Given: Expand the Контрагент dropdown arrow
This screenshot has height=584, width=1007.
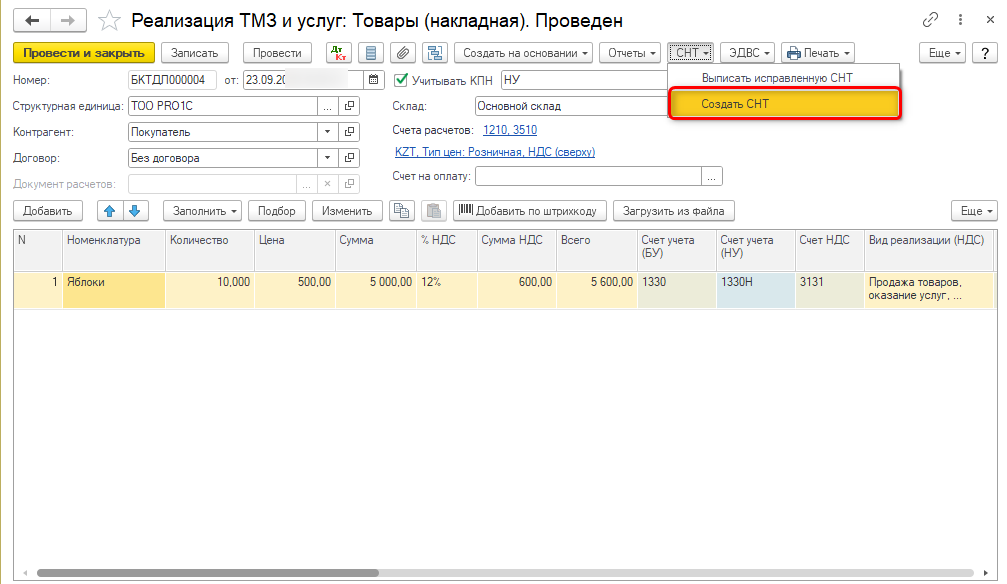Looking at the screenshot, I should 328,132.
